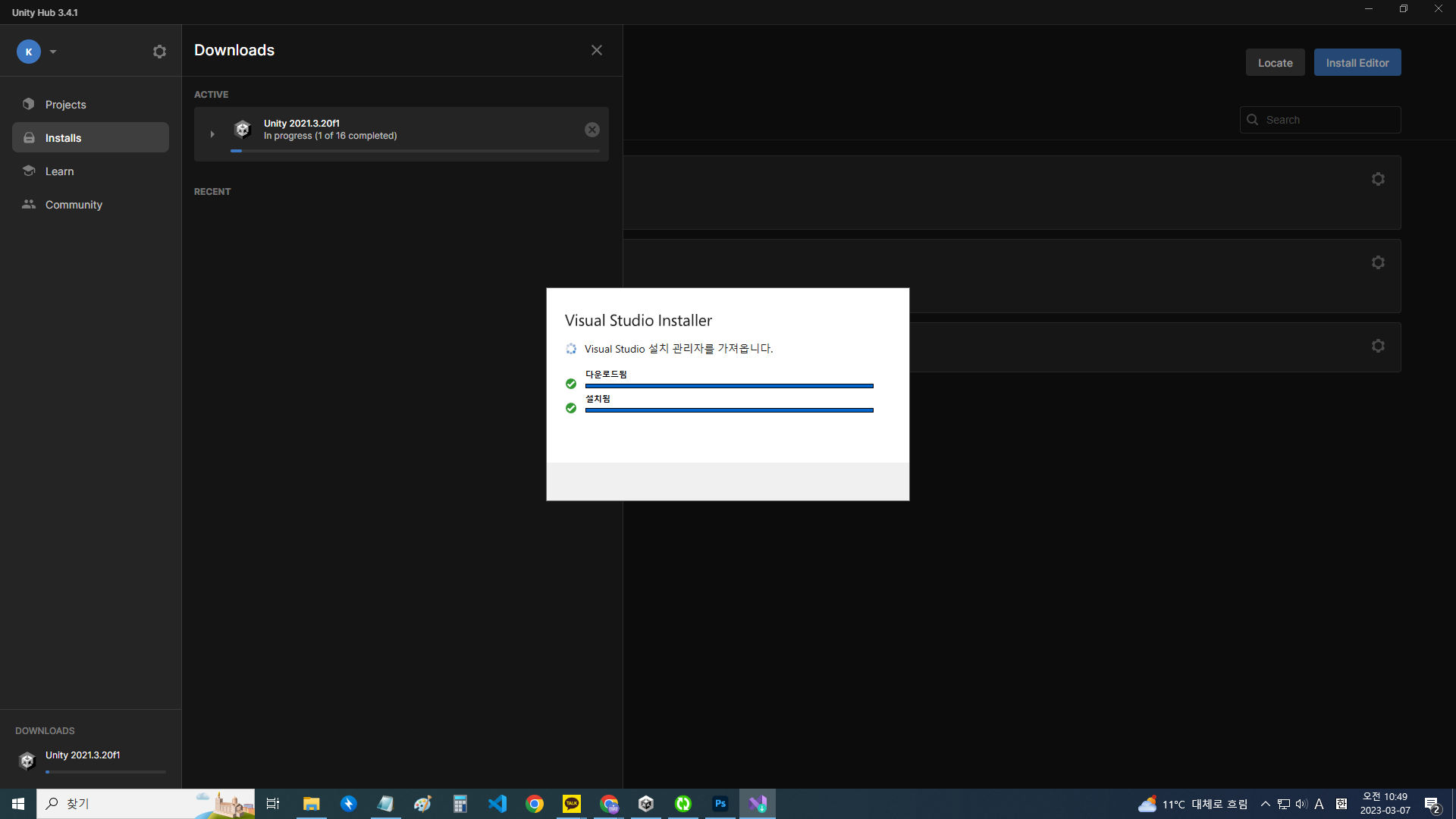
Task: Open the account avatar K
Action: (x=29, y=52)
